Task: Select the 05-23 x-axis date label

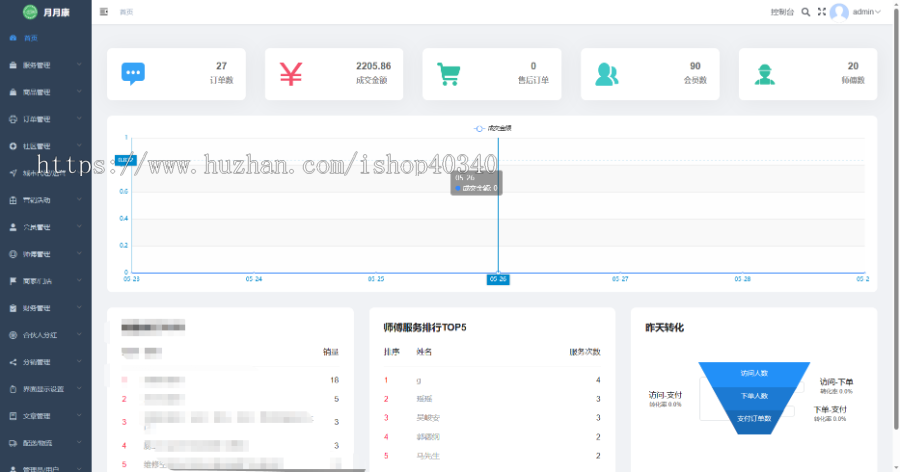Action: (x=131, y=278)
